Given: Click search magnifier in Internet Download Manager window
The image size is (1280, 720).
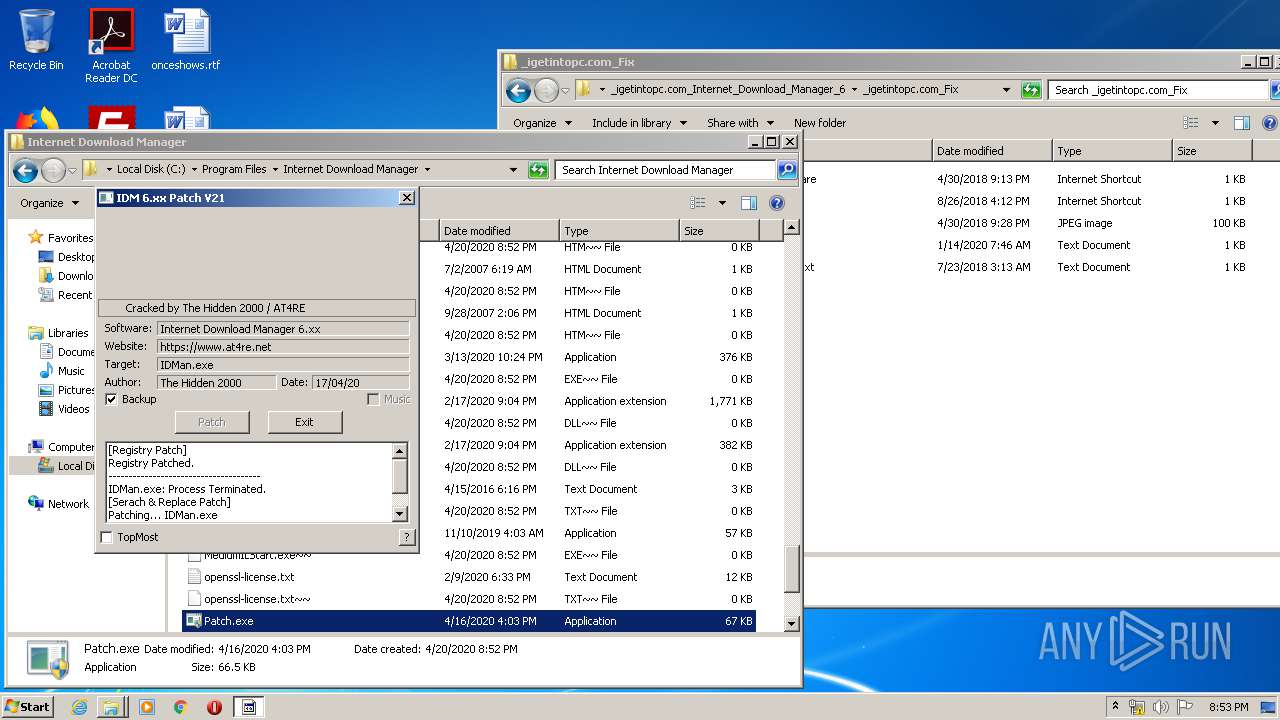Looking at the screenshot, I should 787,170.
